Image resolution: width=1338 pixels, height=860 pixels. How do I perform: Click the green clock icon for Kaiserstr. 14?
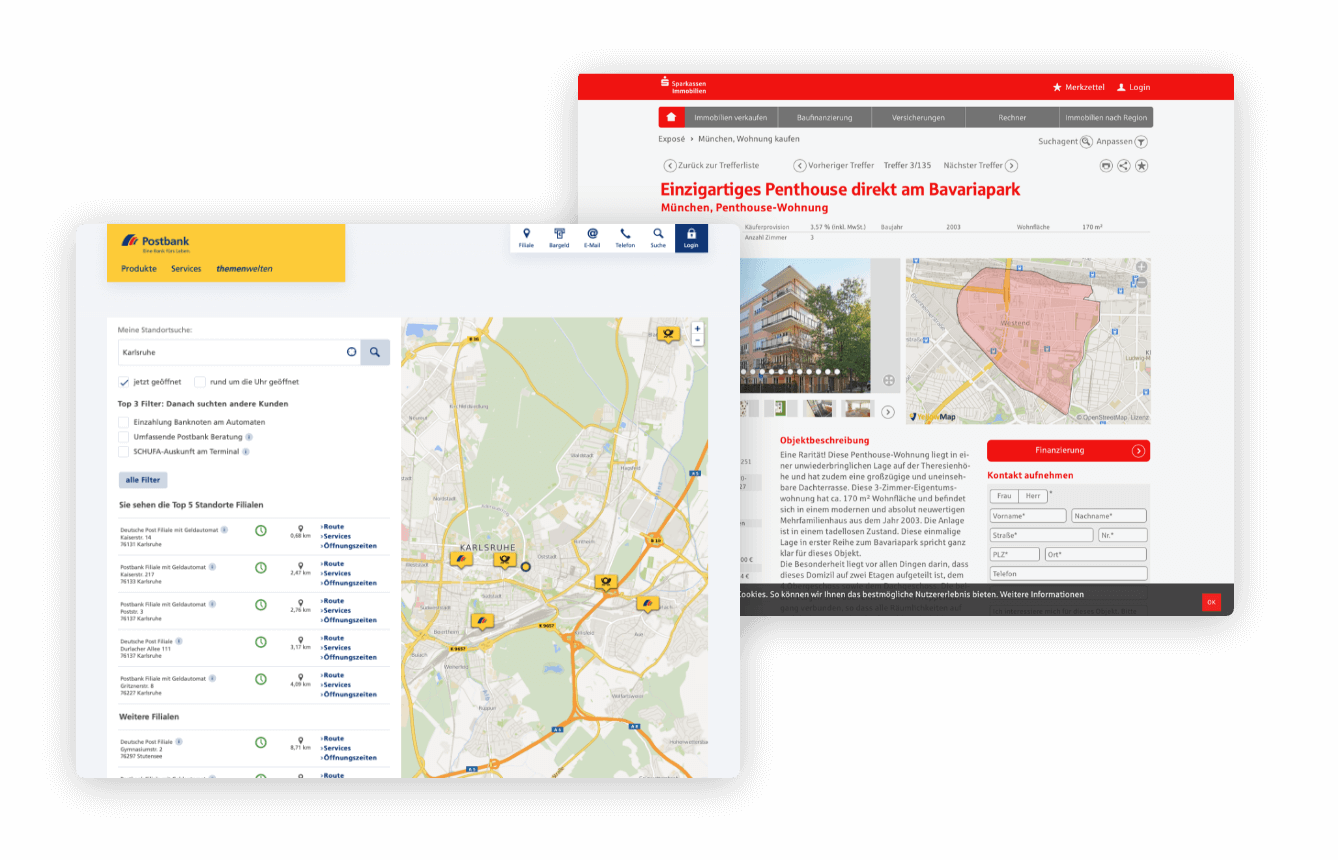click(260, 530)
